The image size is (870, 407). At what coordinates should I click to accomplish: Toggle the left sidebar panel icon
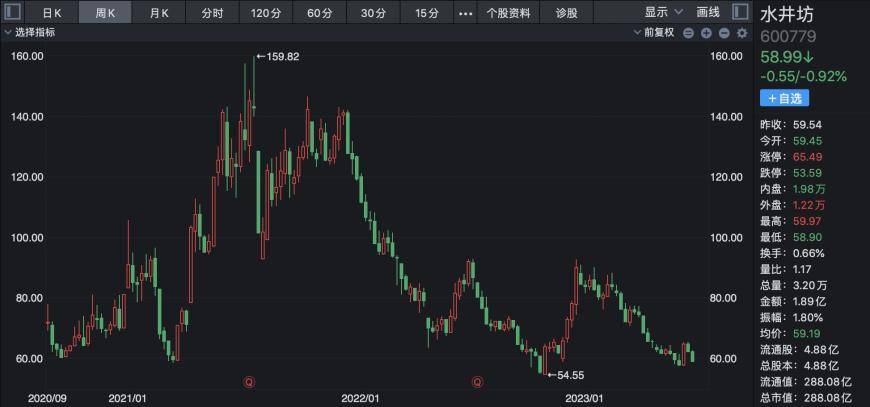pos(13,11)
